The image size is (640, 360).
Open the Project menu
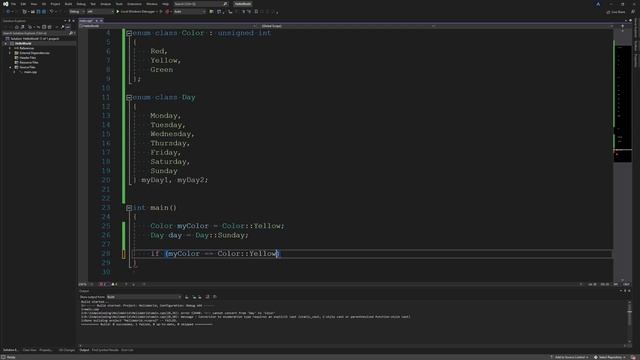(55, 4)
